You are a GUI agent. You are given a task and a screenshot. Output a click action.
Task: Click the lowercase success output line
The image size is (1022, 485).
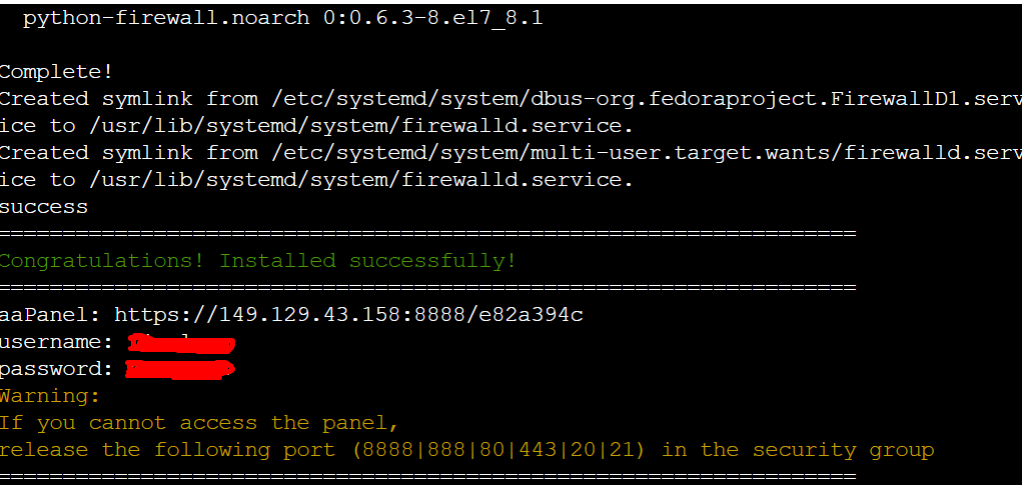tap(44, 207)
